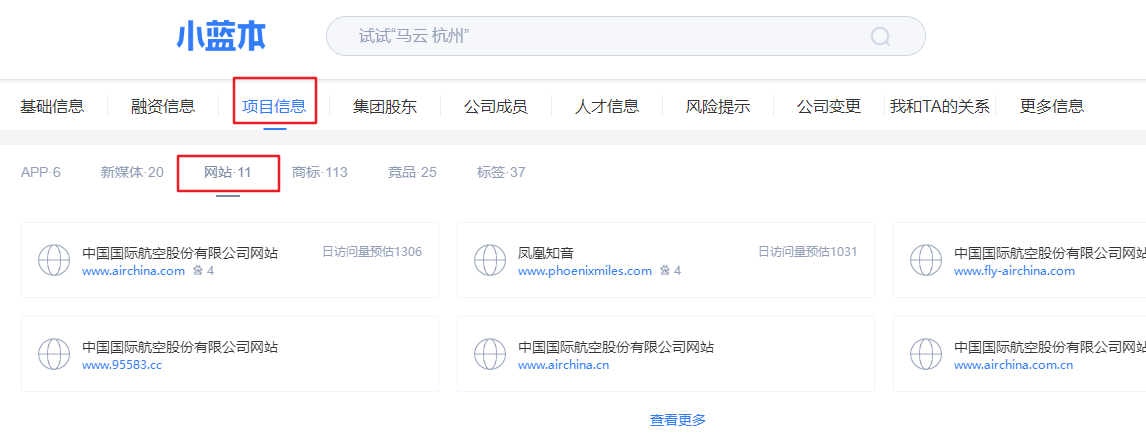Select the 竞品·25 sub-tab
This screenshot has height=446, width=1146.
point(412,173)
